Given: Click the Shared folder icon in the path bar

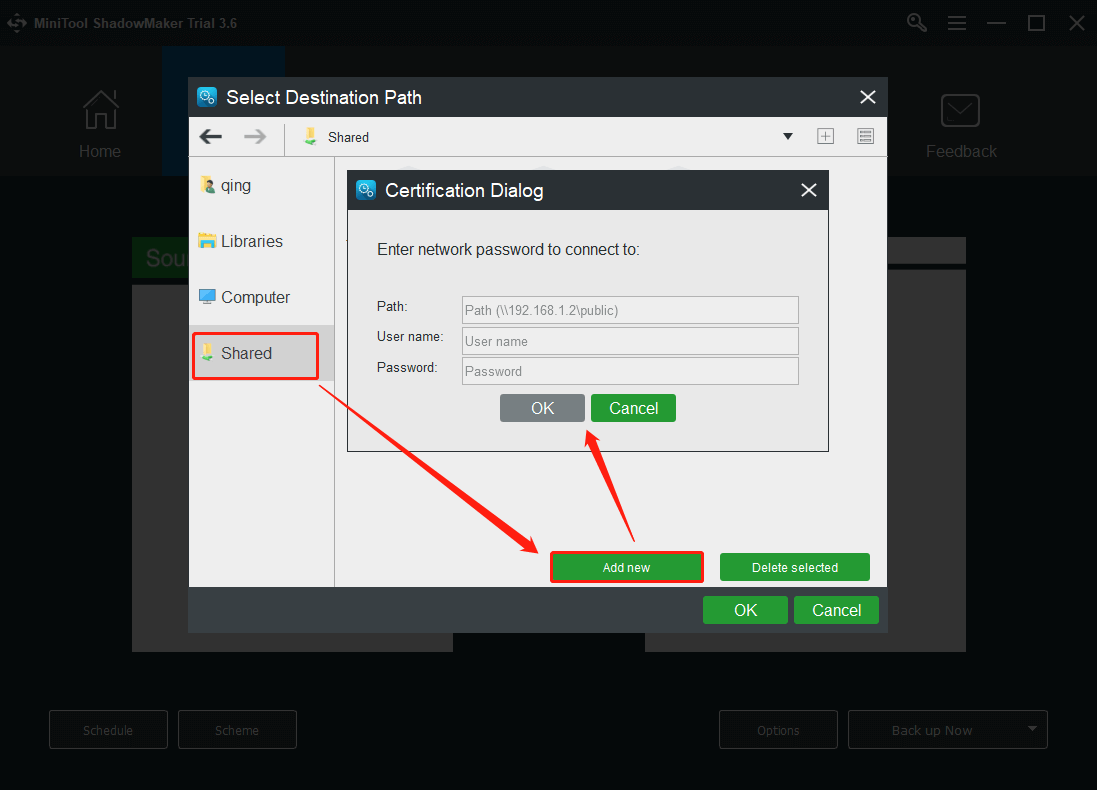Looking at the screenshot, I should 310,136.
